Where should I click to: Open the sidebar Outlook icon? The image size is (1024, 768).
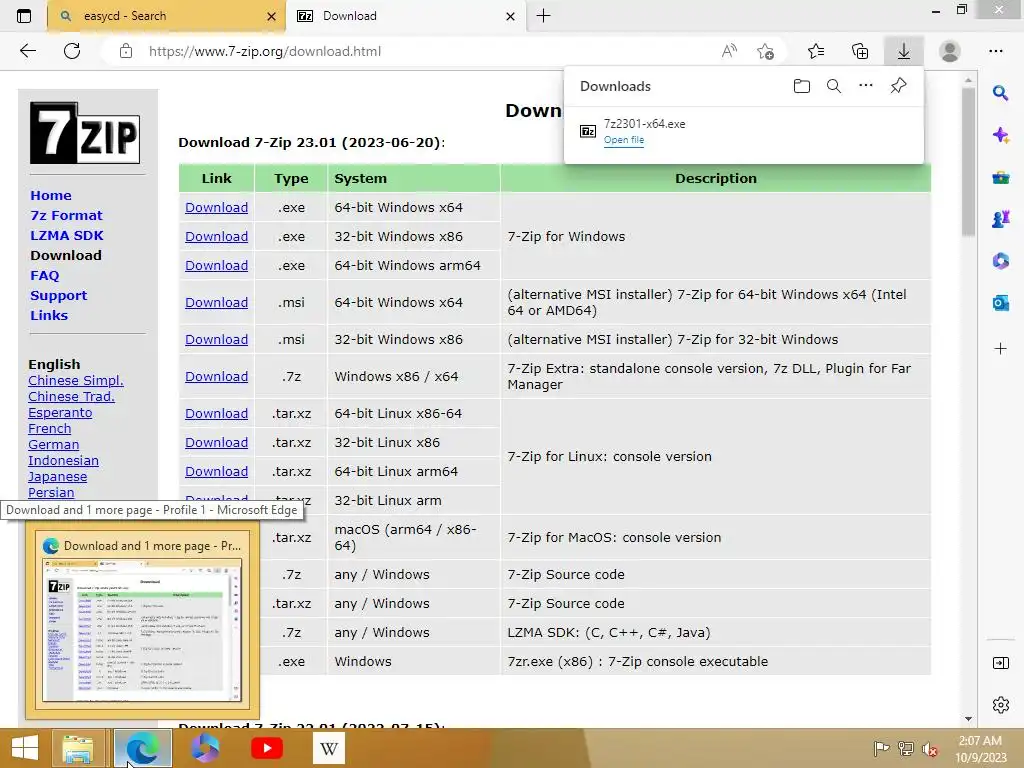pyautogui.click(x=1000, y=302)
